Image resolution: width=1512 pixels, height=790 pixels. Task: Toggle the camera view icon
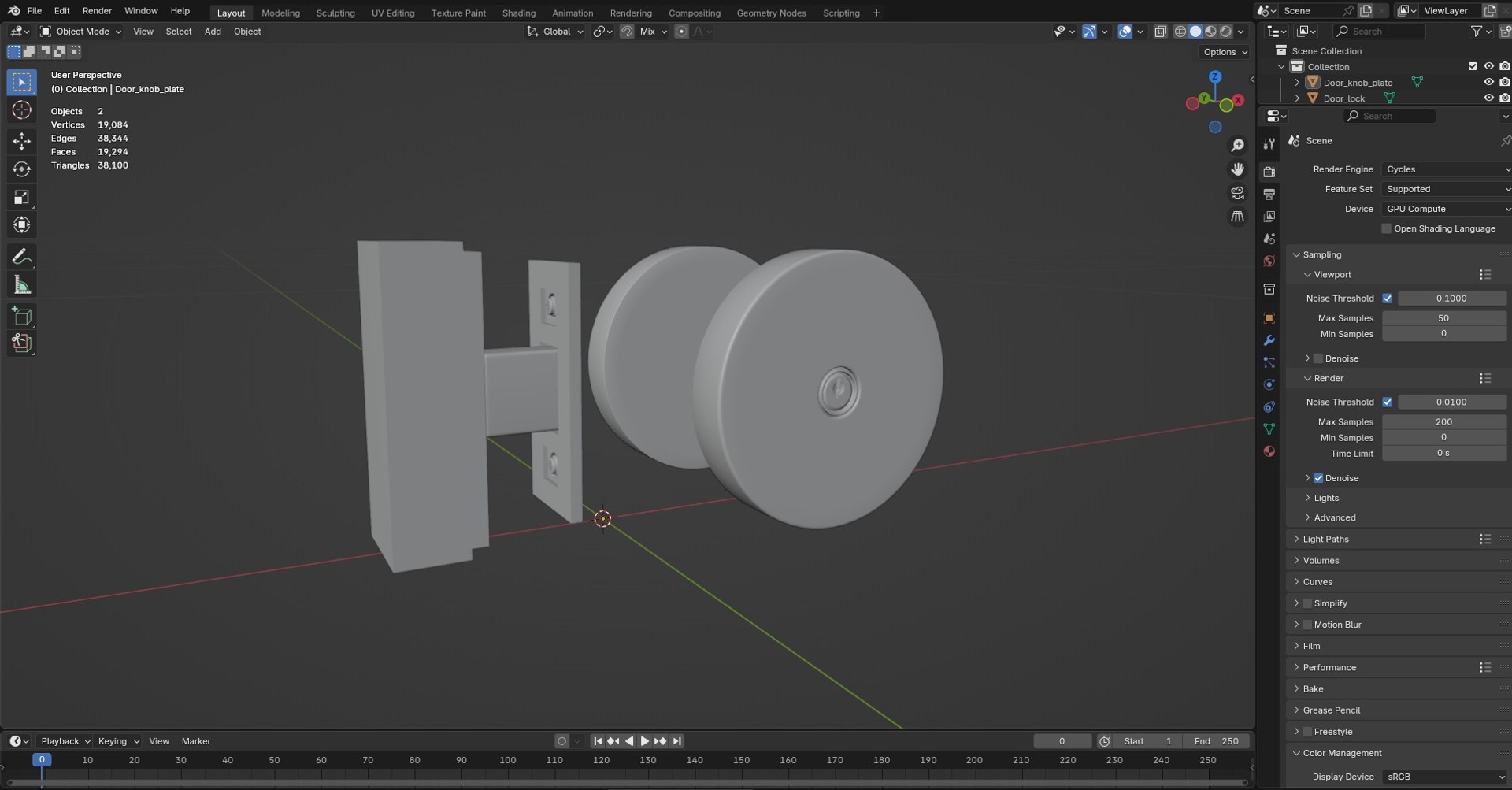click(x=1238, y=193)
